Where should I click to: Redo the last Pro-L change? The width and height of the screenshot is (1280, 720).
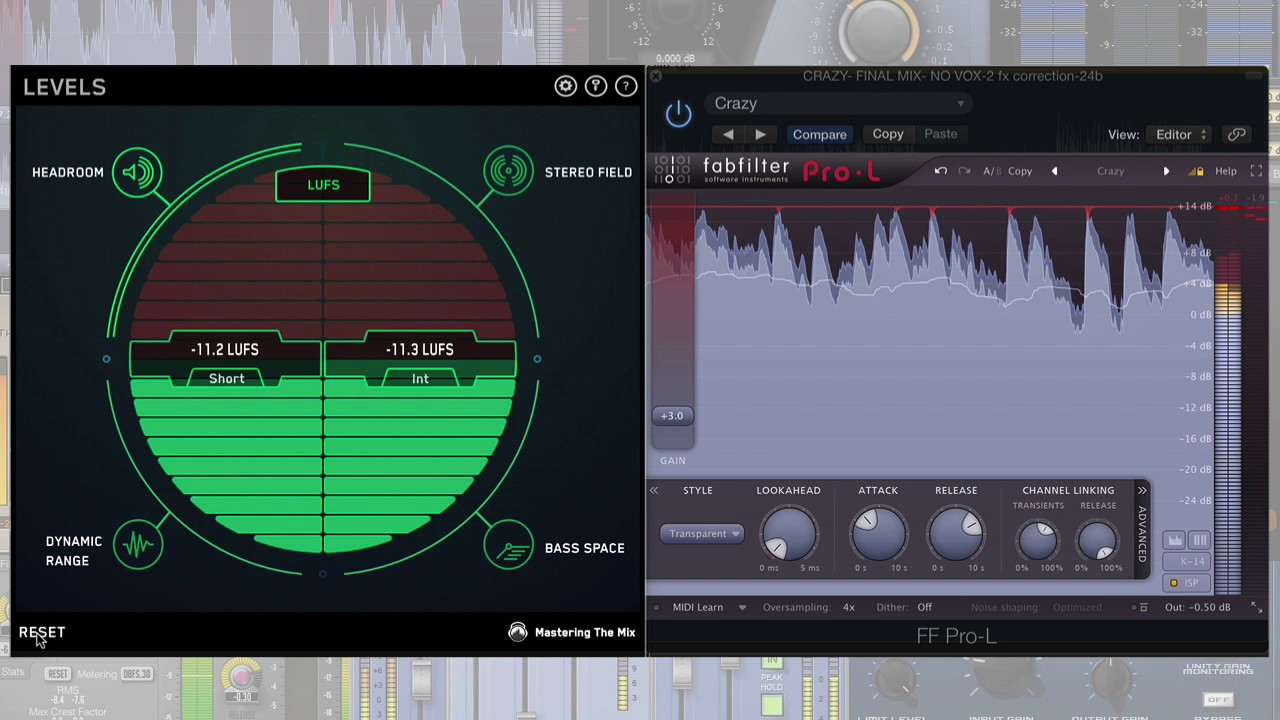click(x=964, y=171)
